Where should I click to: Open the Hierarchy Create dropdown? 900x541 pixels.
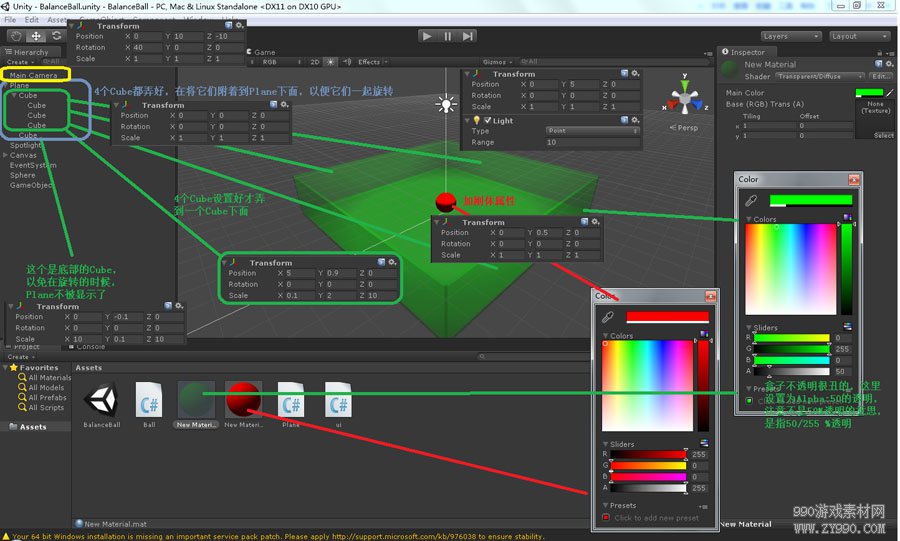click(x=20, y=62)
